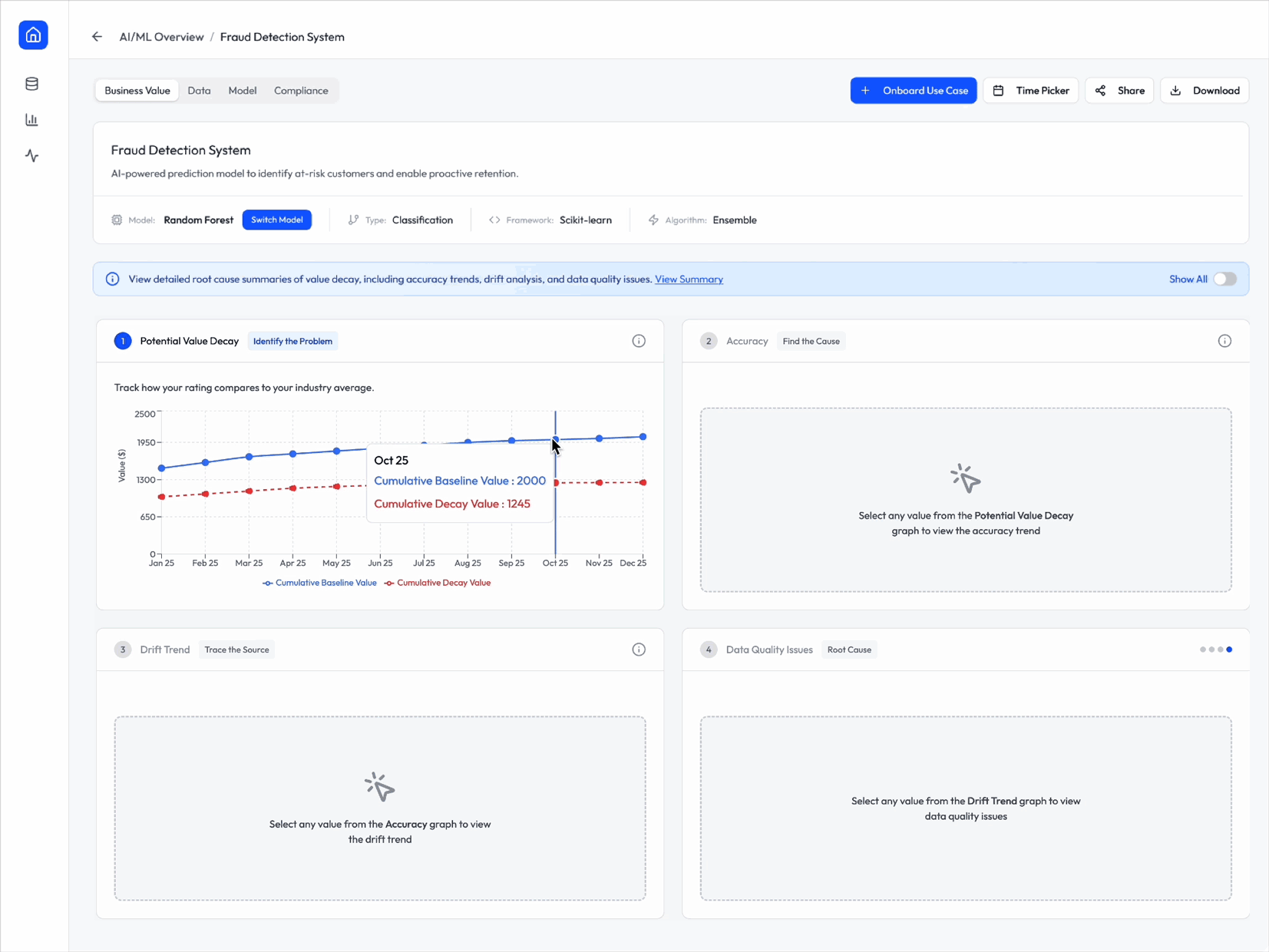The image size is (1269, 952).
Task: Enable the Show All toggle
Action: (1224, 279)
